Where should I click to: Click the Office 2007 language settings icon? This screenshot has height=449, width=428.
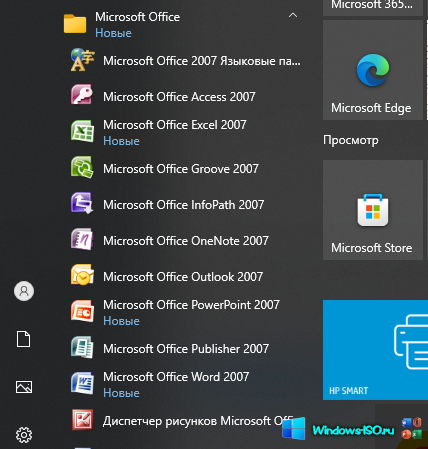pos(82,60)
